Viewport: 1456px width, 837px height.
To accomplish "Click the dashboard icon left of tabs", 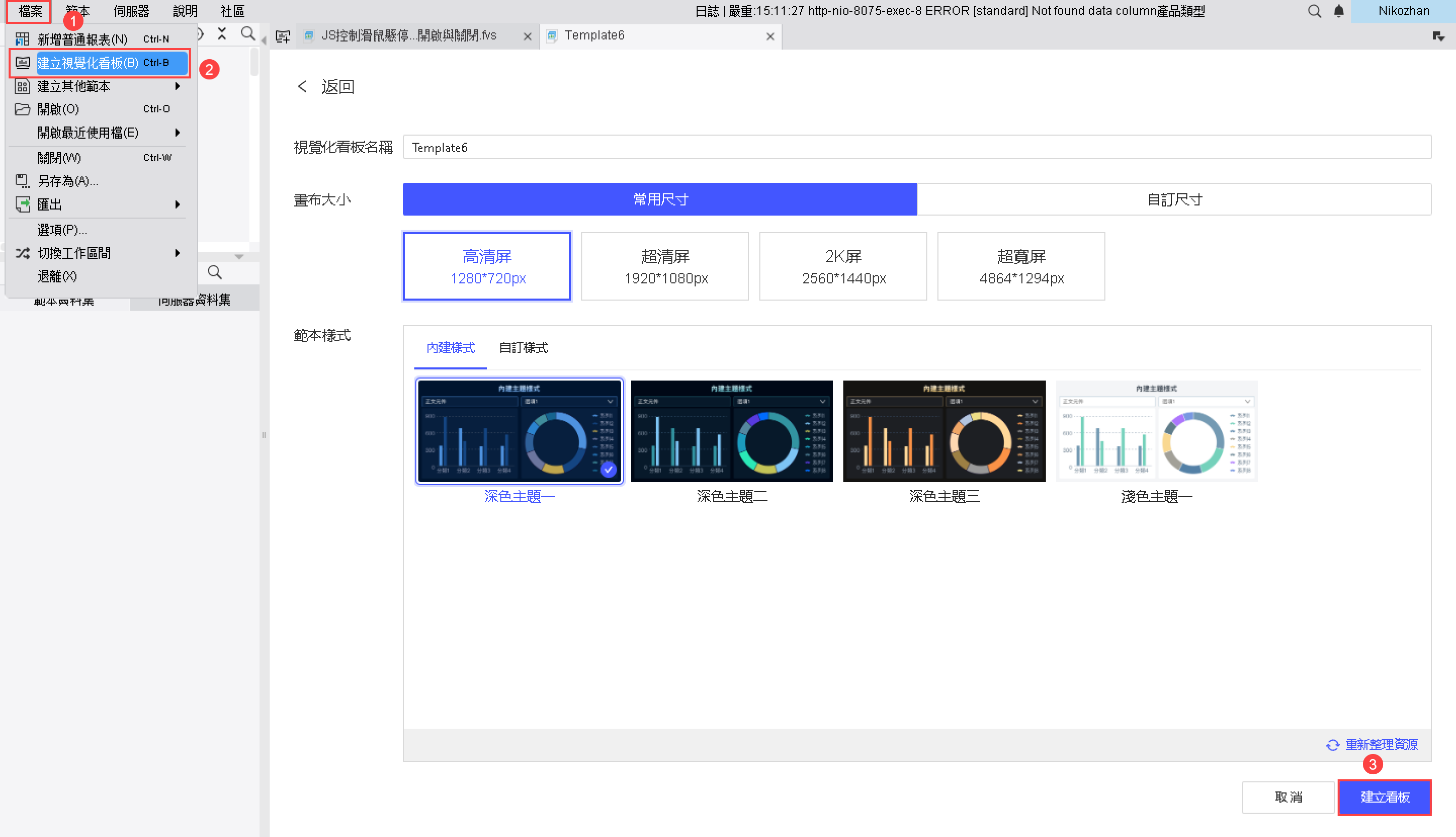I will [283, 36].
